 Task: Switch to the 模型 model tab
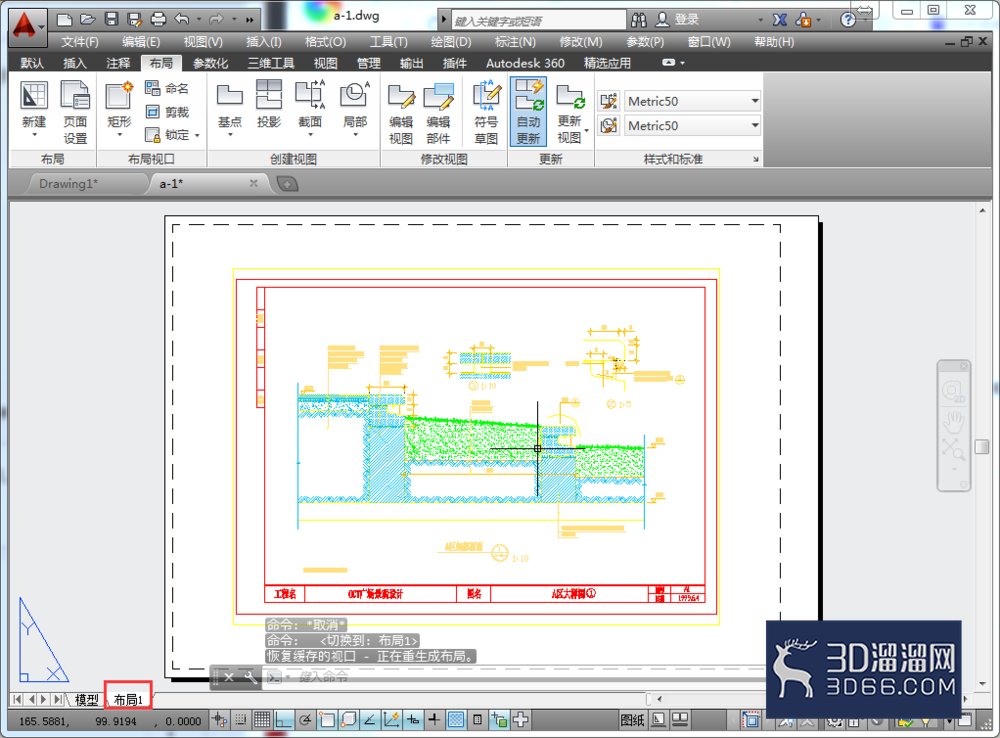pos(87,700)
